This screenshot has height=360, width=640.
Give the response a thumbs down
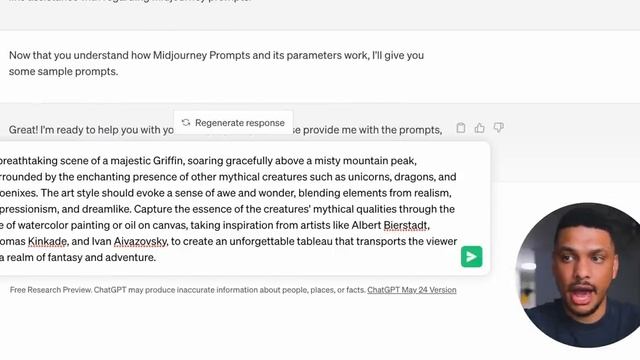tap(498, 128)
